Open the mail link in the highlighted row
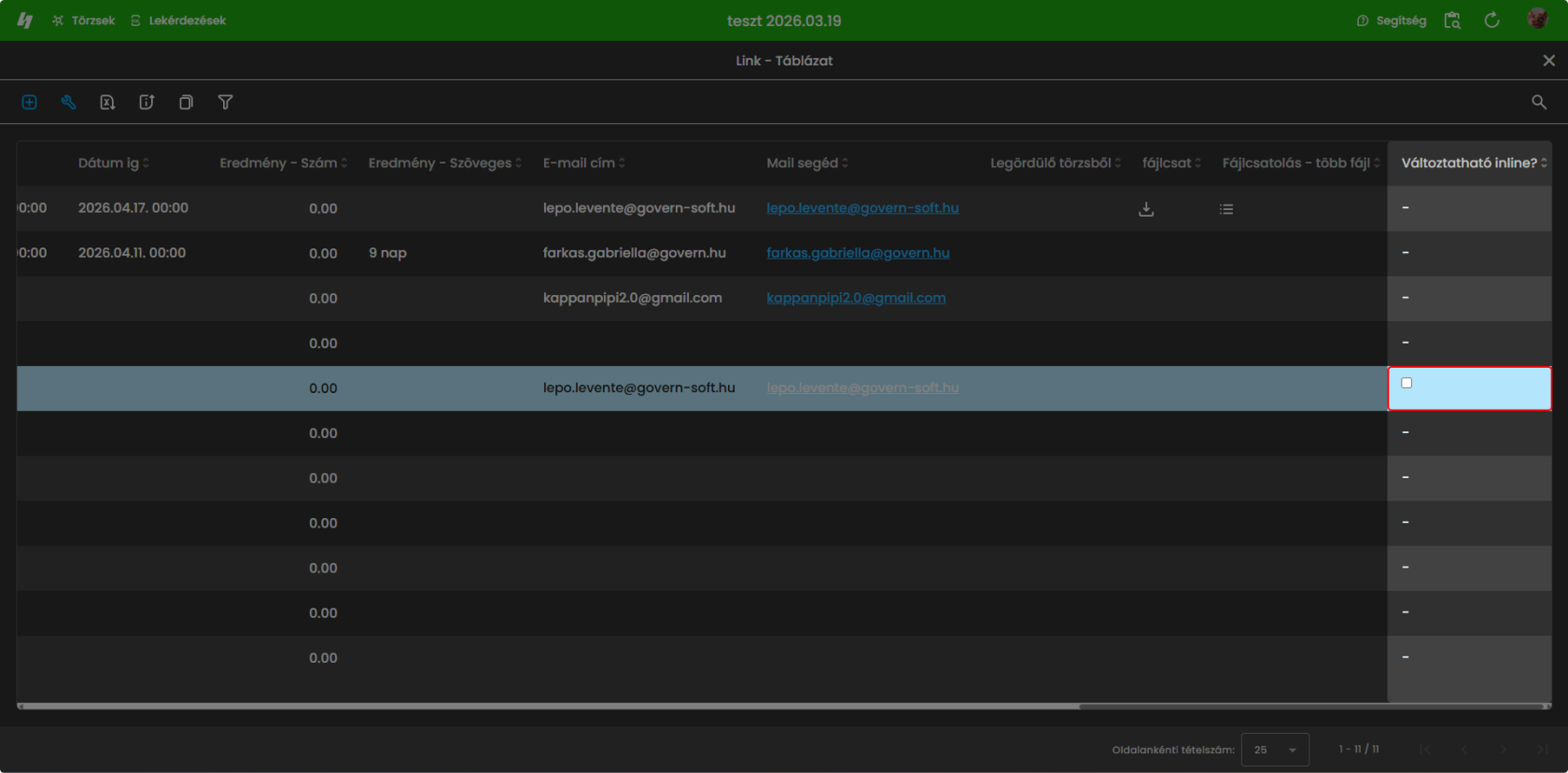 pyautogui.click(x=862, y=387)
